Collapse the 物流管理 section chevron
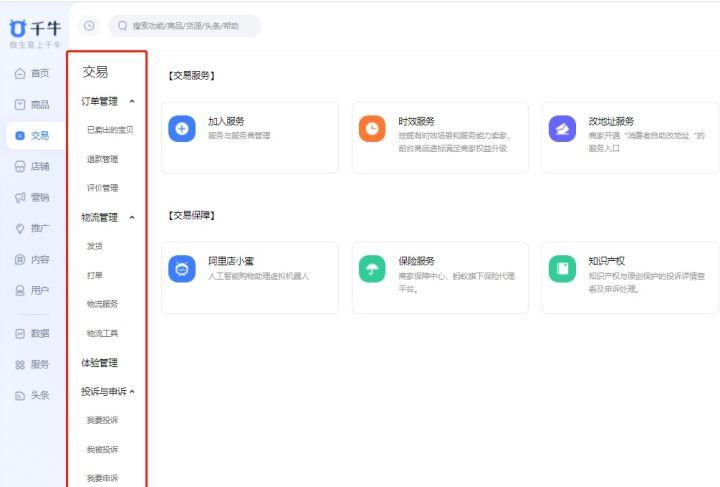 click(x=132, y=217)
